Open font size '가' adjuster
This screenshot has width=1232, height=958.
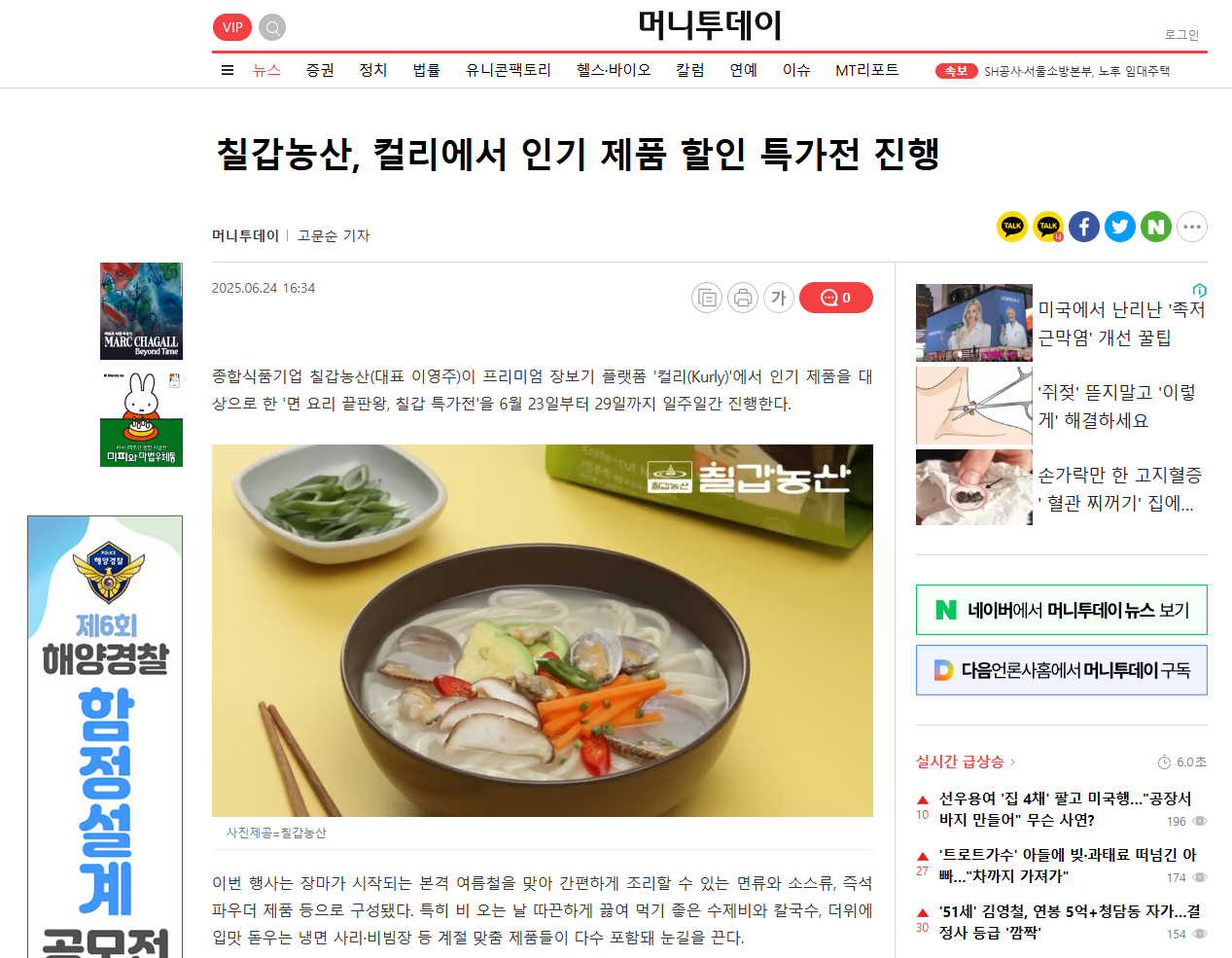pos(779,298)
